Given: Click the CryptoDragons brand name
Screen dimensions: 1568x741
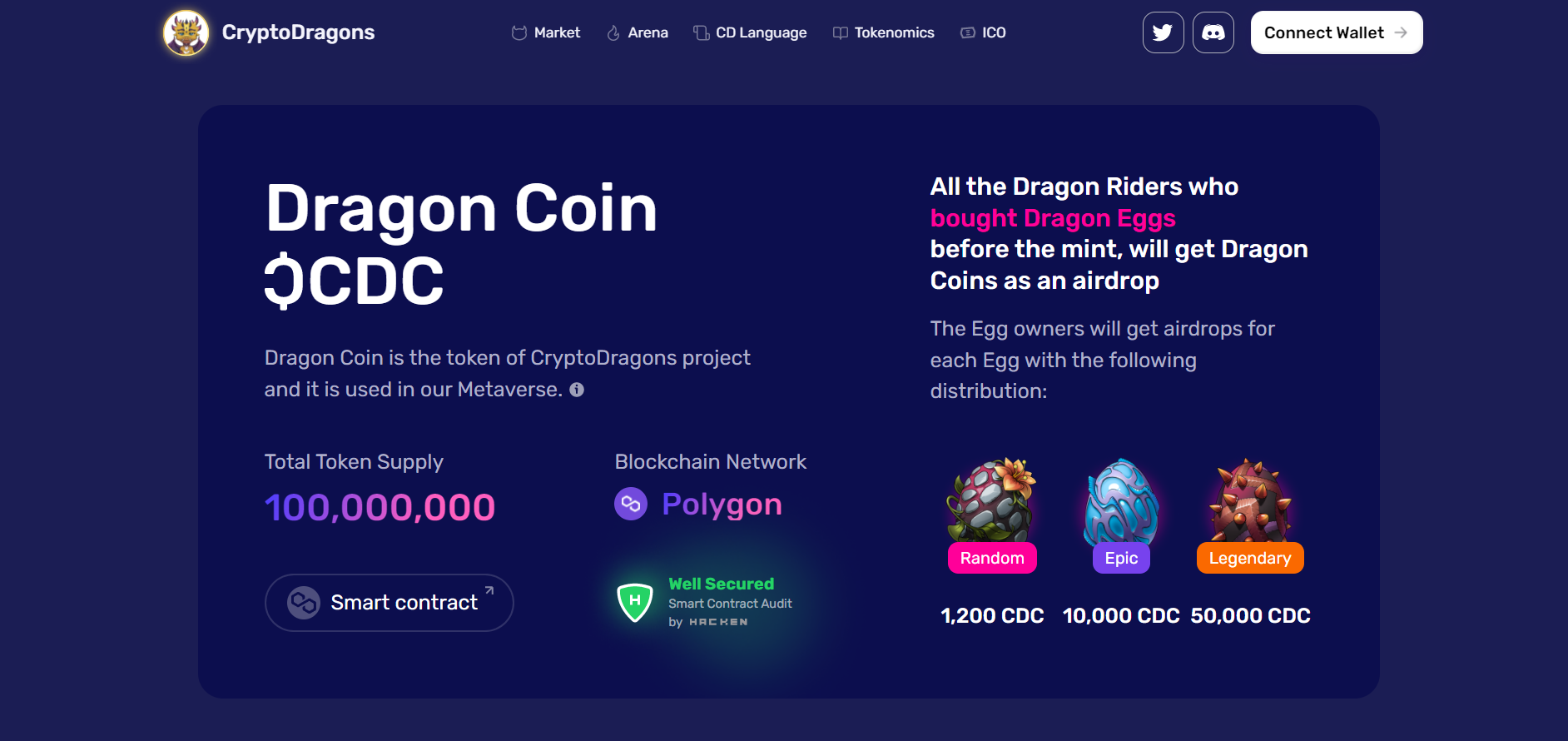Looking at the screenshot, I should pos(298,32).
